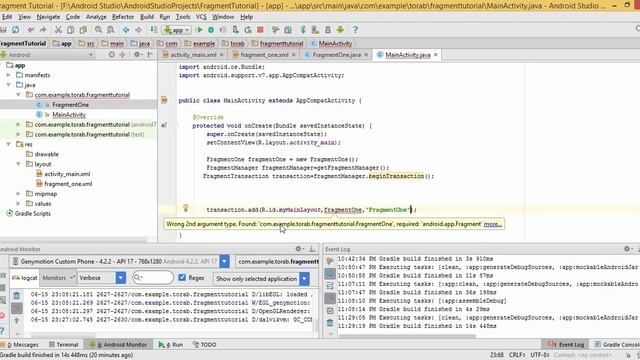Click the green Run app icon

tap(199, 30)
